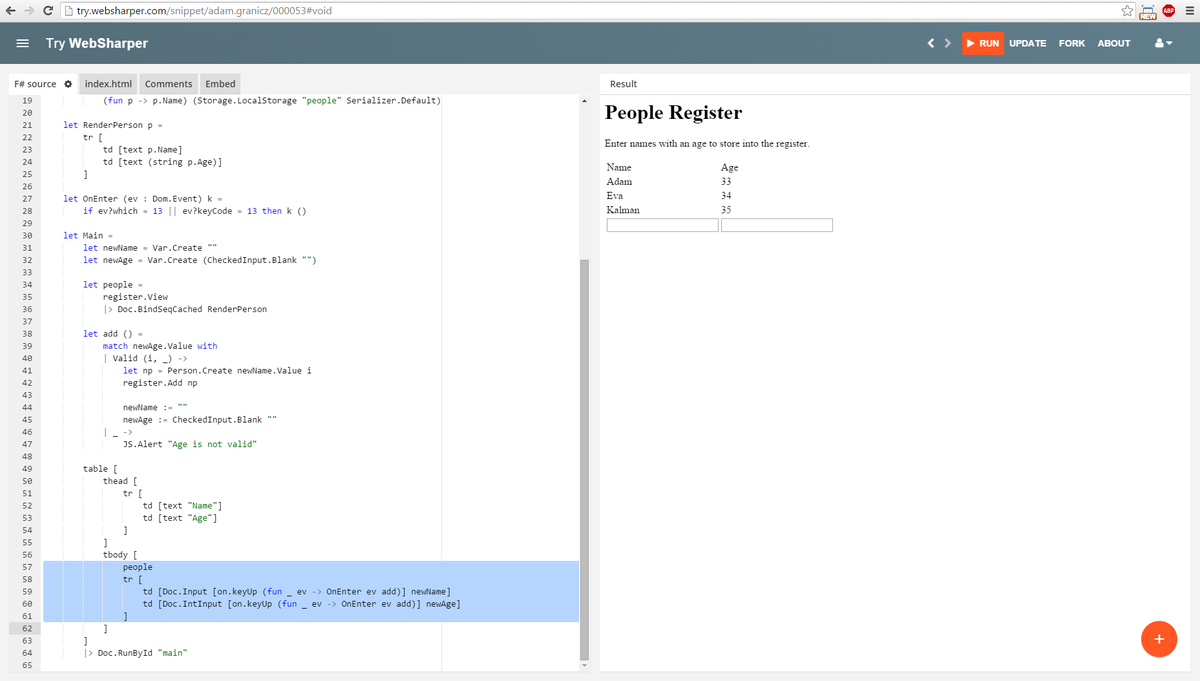Click the age value '35'
Viewport: 1200px width, 681px height.
(726, 210)
